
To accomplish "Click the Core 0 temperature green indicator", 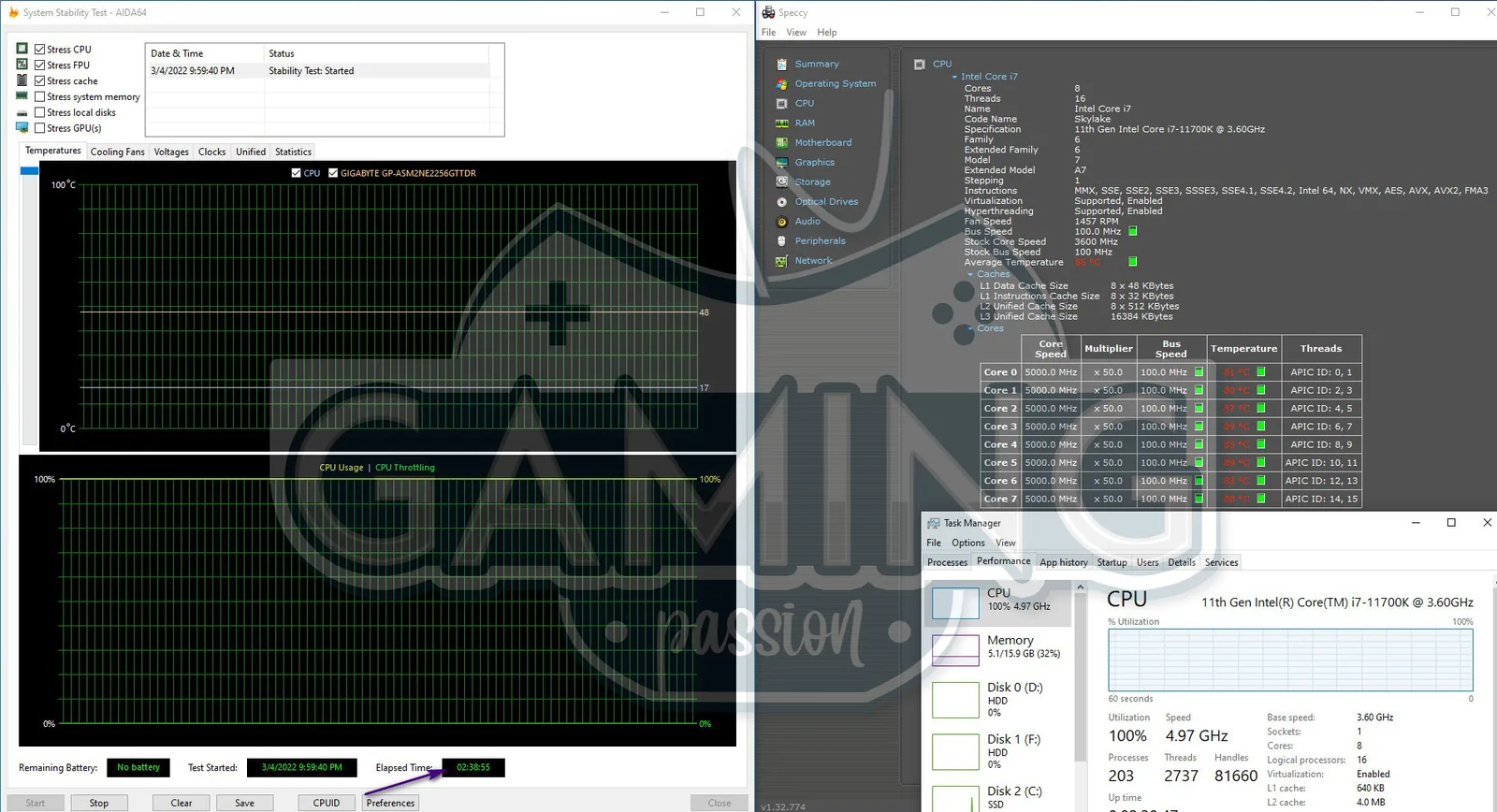I will (1260, 372).
